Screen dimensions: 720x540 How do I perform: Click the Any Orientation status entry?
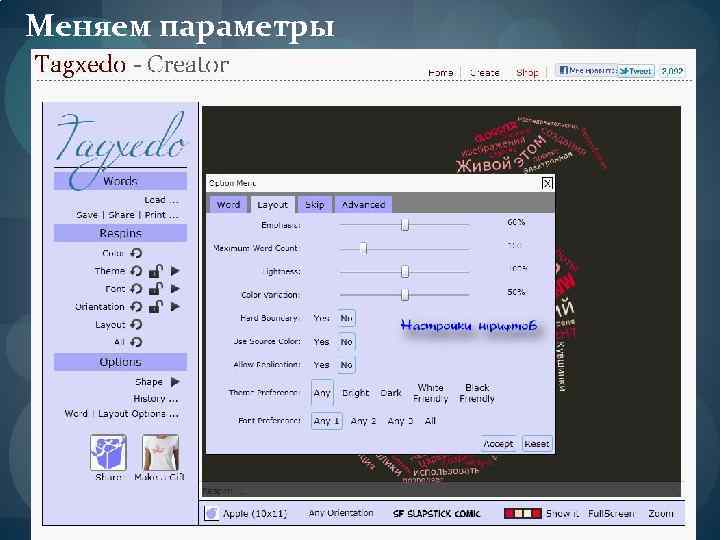[341, 513]
